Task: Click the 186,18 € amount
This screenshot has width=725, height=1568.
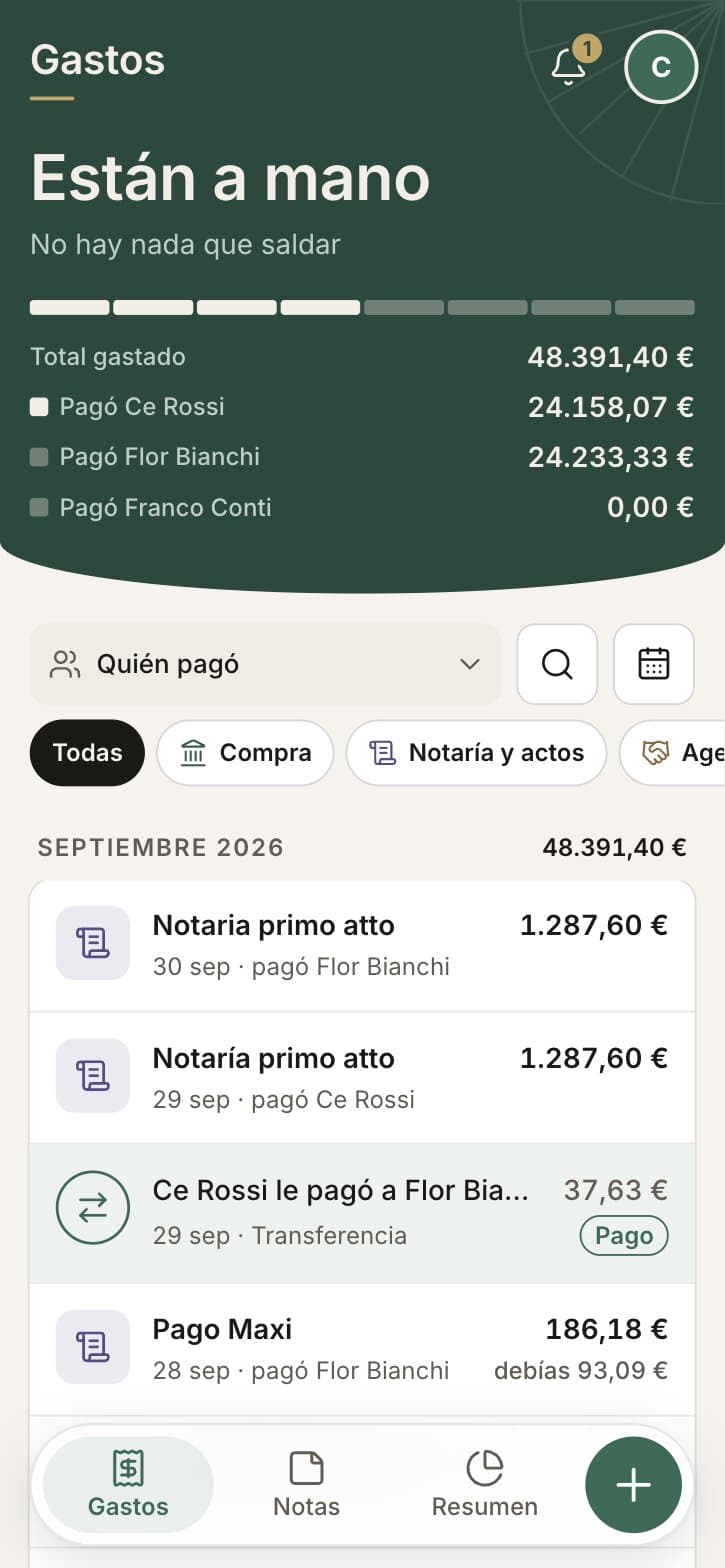Action: (x=606, y=1330)
